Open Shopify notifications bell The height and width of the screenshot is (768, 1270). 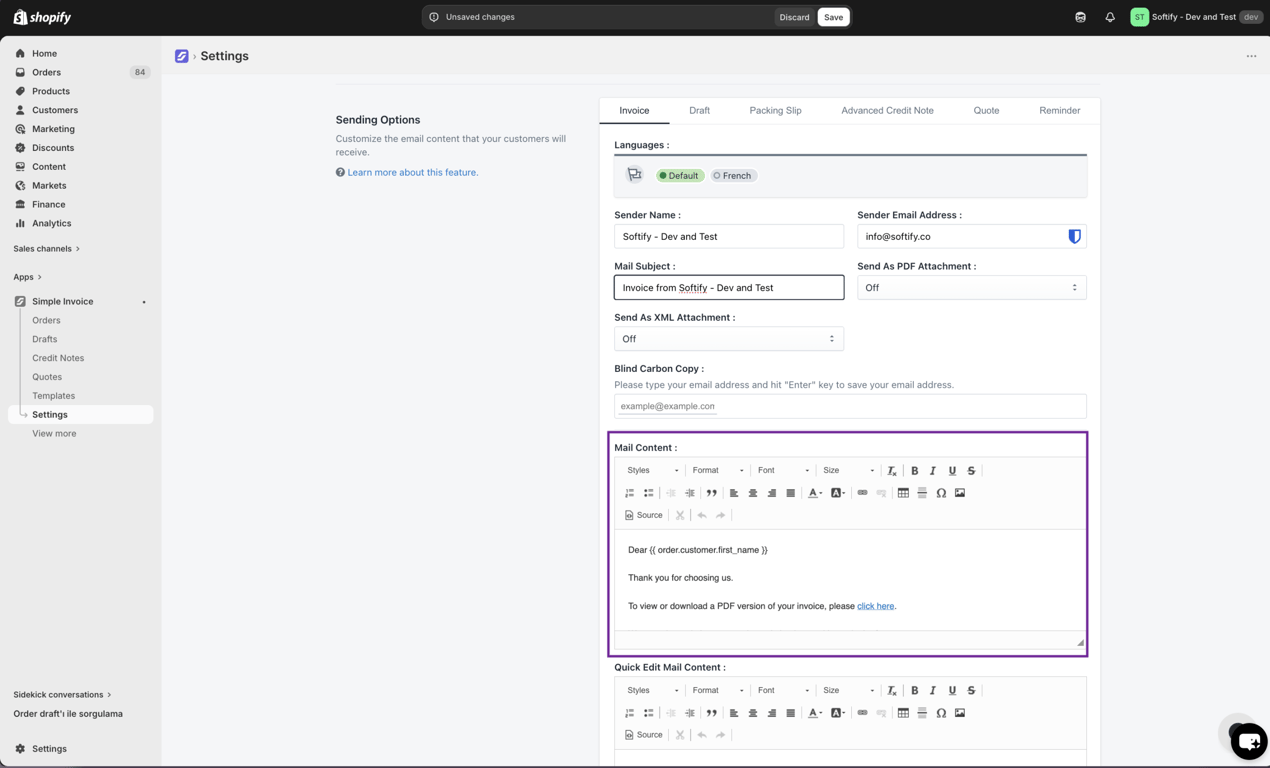click(x=1110, y=17)
